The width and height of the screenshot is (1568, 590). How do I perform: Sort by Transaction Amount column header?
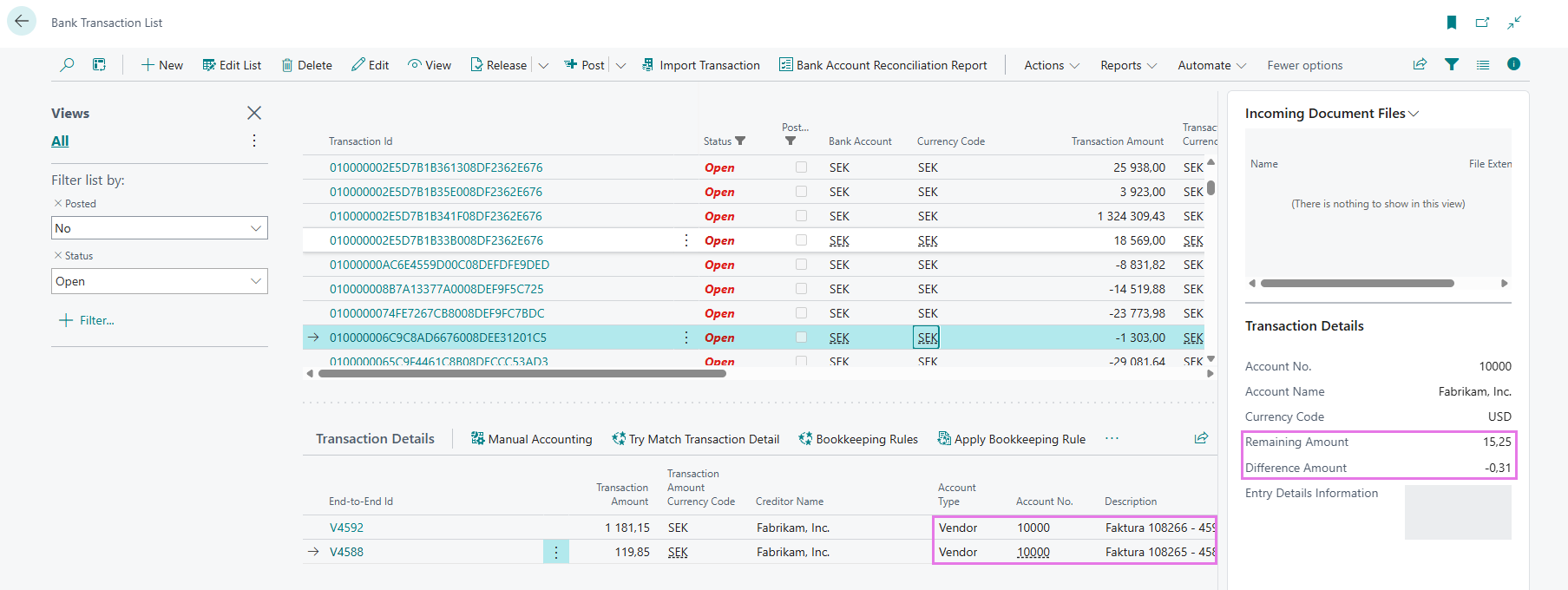1118,141
